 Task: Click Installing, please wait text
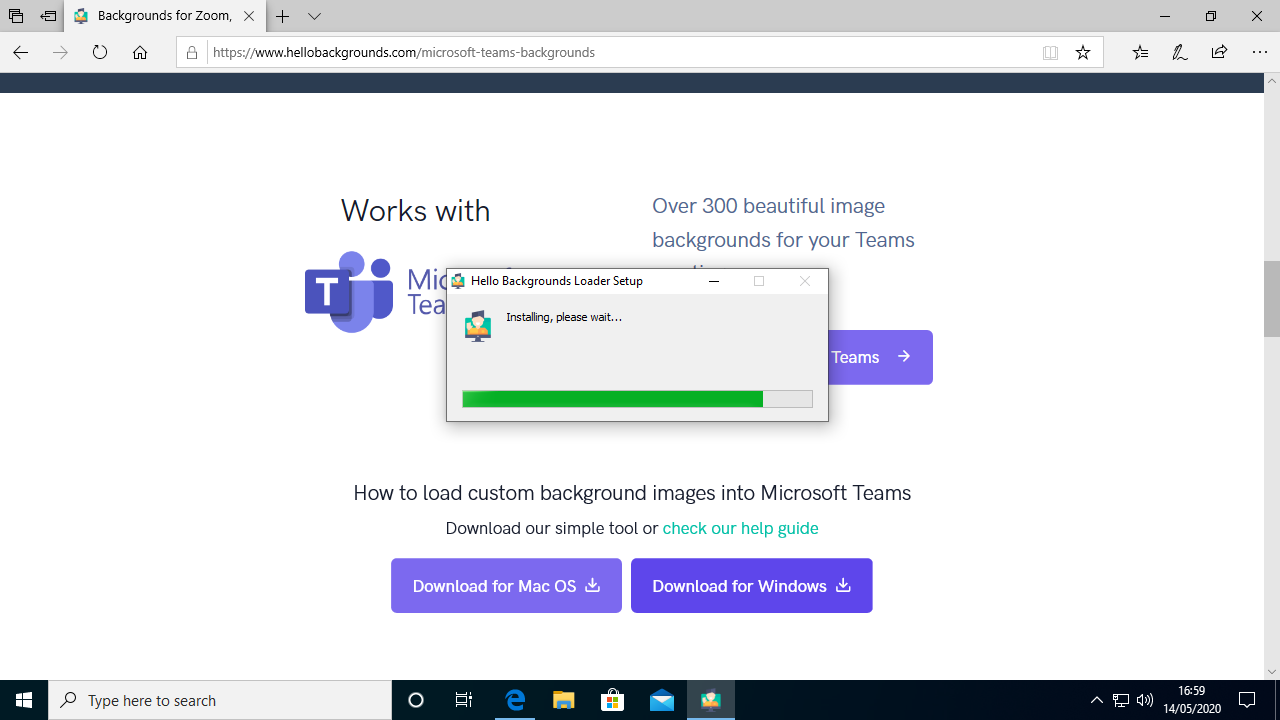pos(564,317)
